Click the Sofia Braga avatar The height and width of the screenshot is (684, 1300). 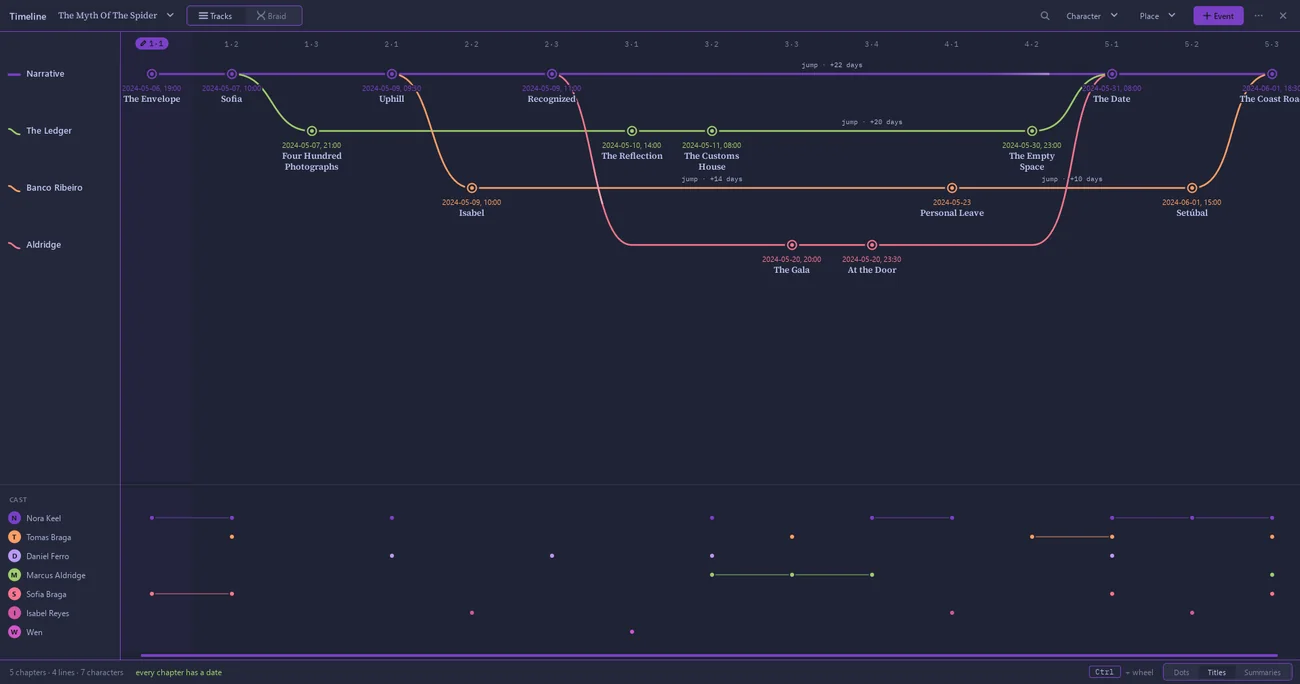14,594
